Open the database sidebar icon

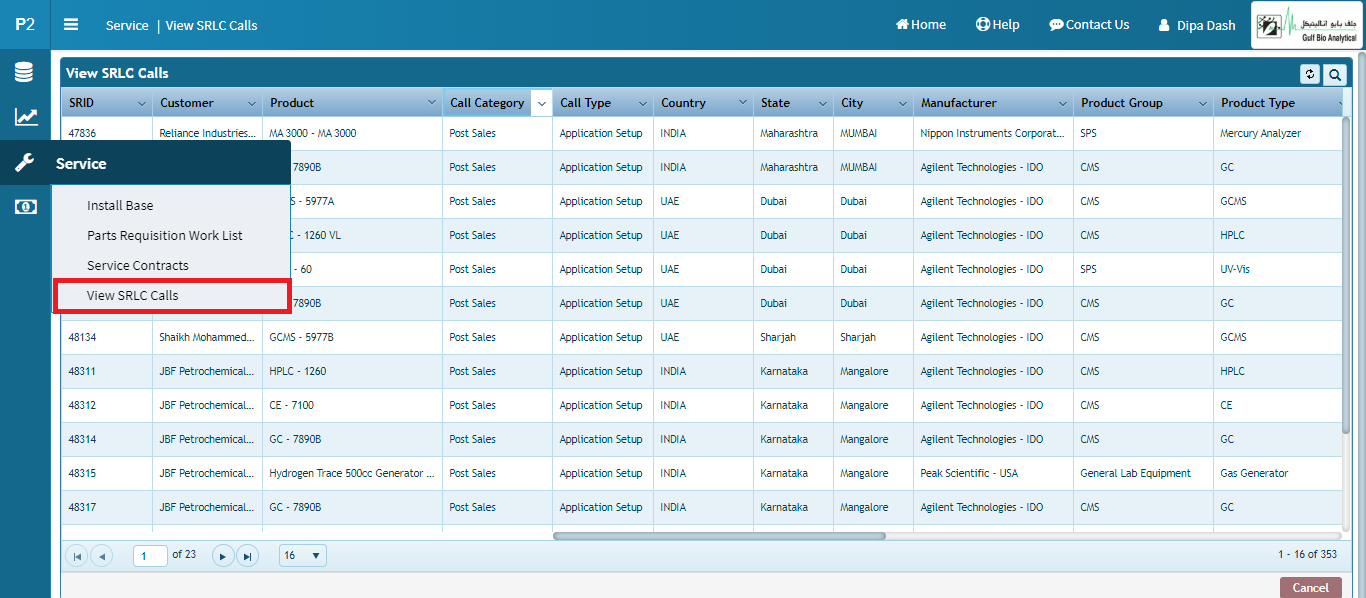click(25, 72)
